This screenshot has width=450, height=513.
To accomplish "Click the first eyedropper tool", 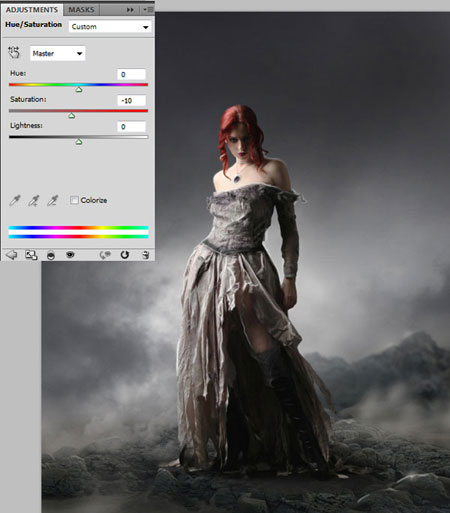I will 15,200.
